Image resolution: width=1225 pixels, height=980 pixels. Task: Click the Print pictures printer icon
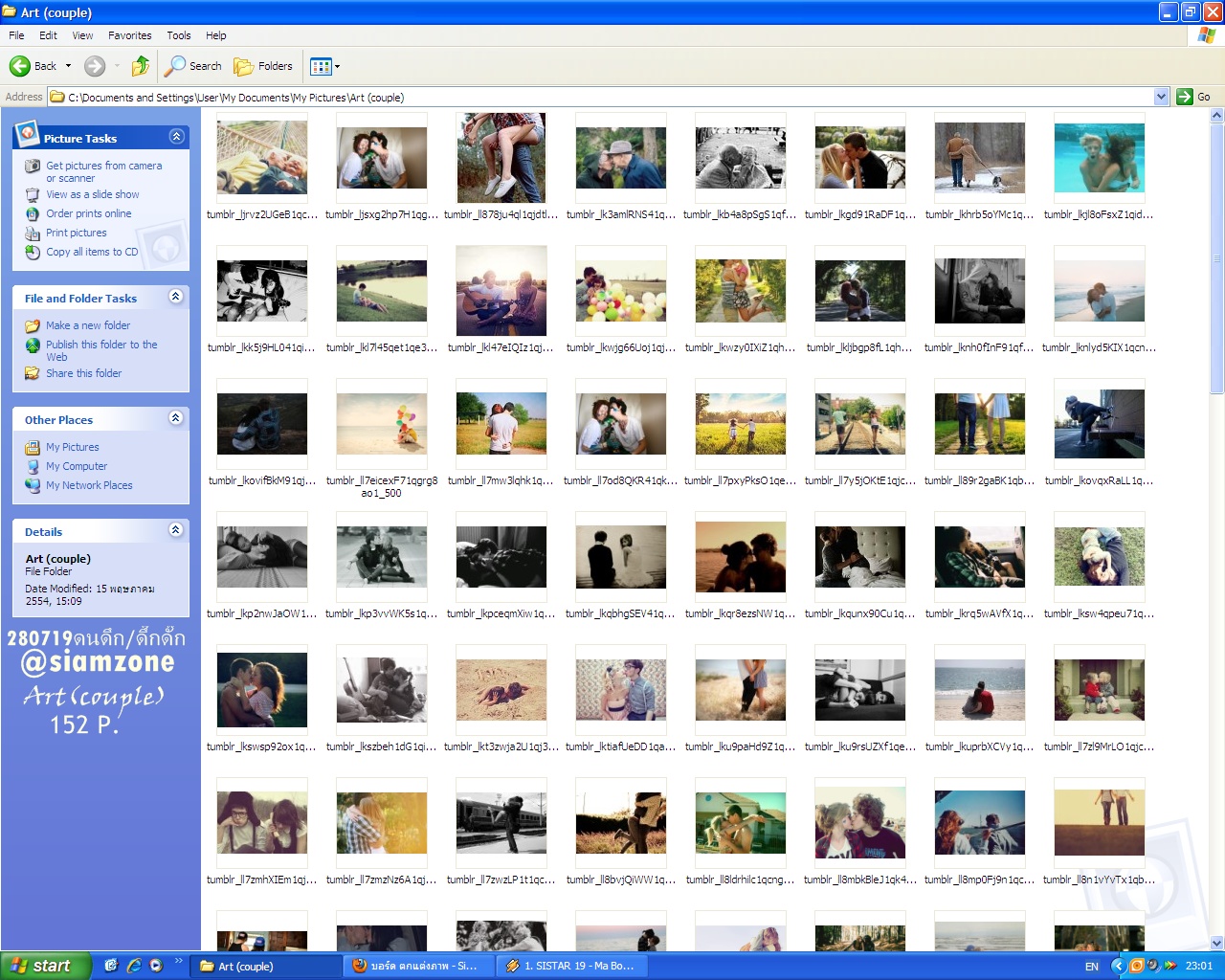click(33, 233)
